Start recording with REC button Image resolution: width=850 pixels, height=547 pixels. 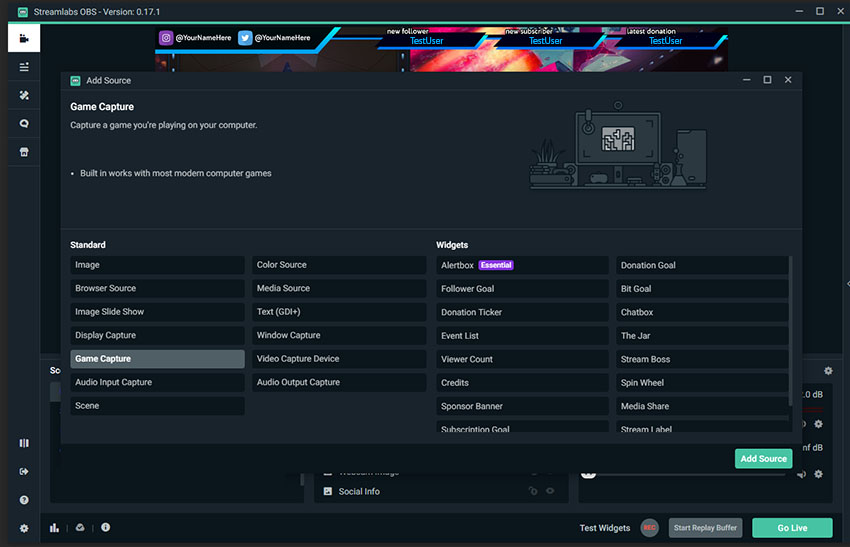[649, 527]
